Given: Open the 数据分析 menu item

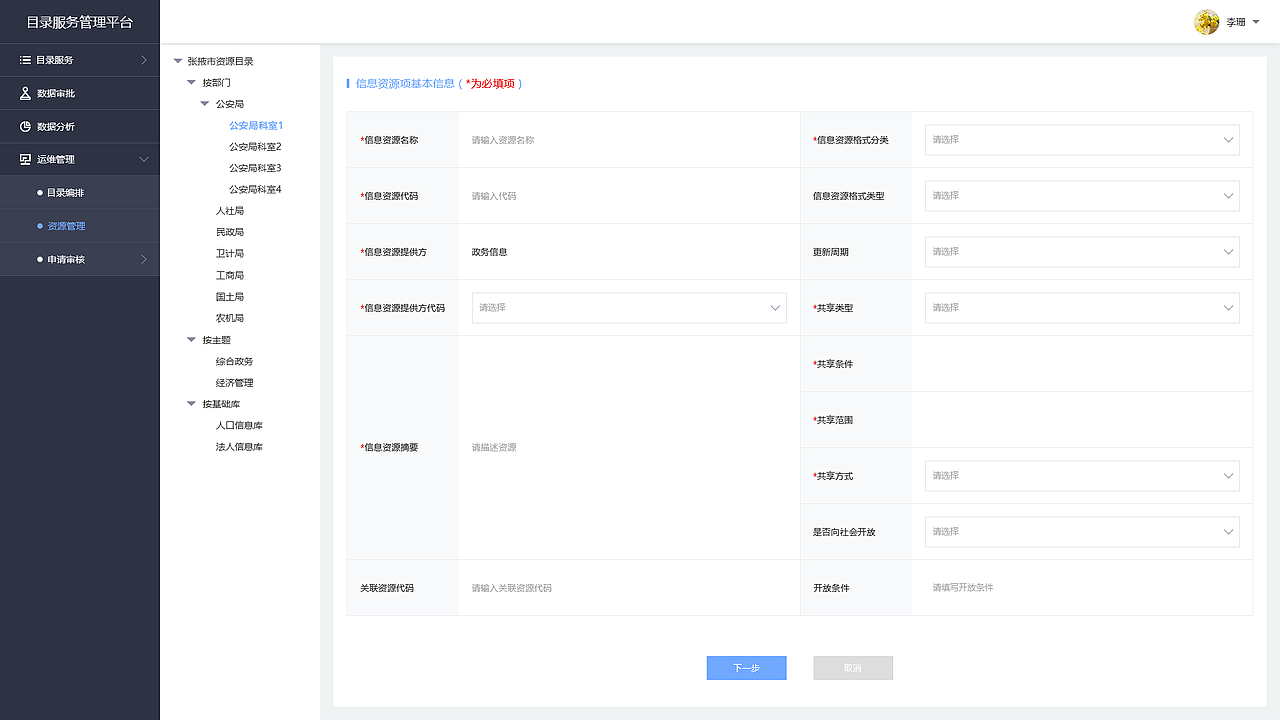Looking at the screenshot, I should [80, 126].
